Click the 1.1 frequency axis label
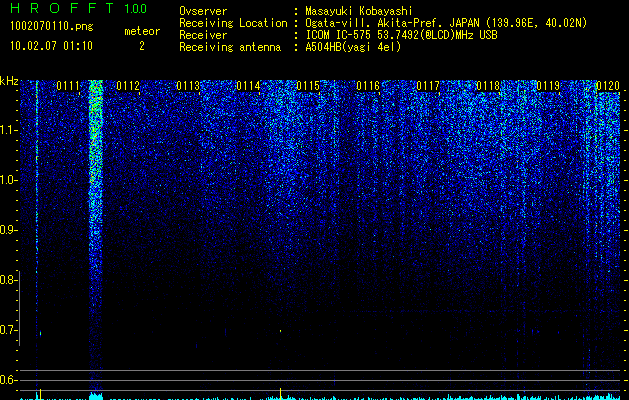 (8, 130)
